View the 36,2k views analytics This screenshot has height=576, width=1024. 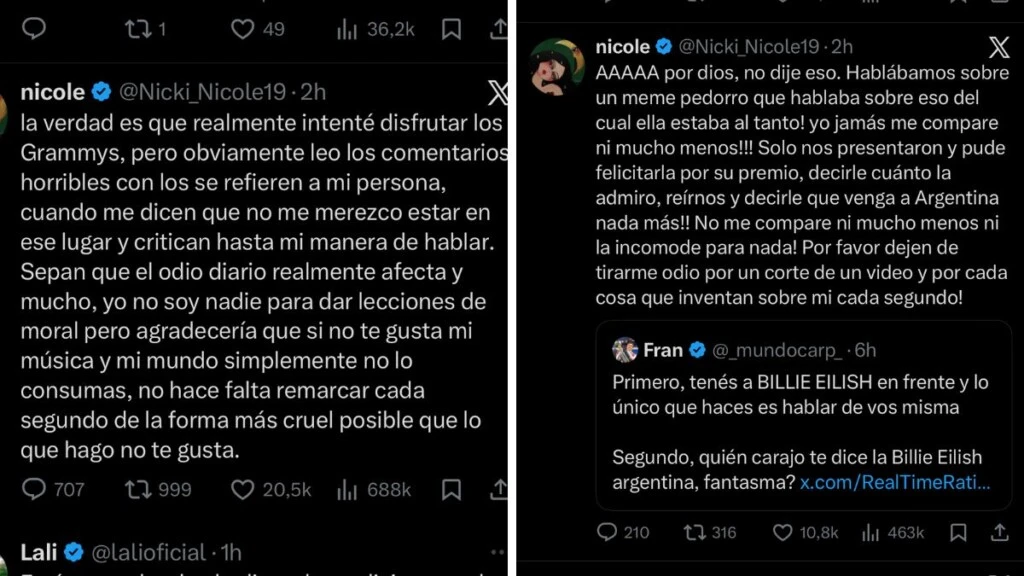coord(347,29)
